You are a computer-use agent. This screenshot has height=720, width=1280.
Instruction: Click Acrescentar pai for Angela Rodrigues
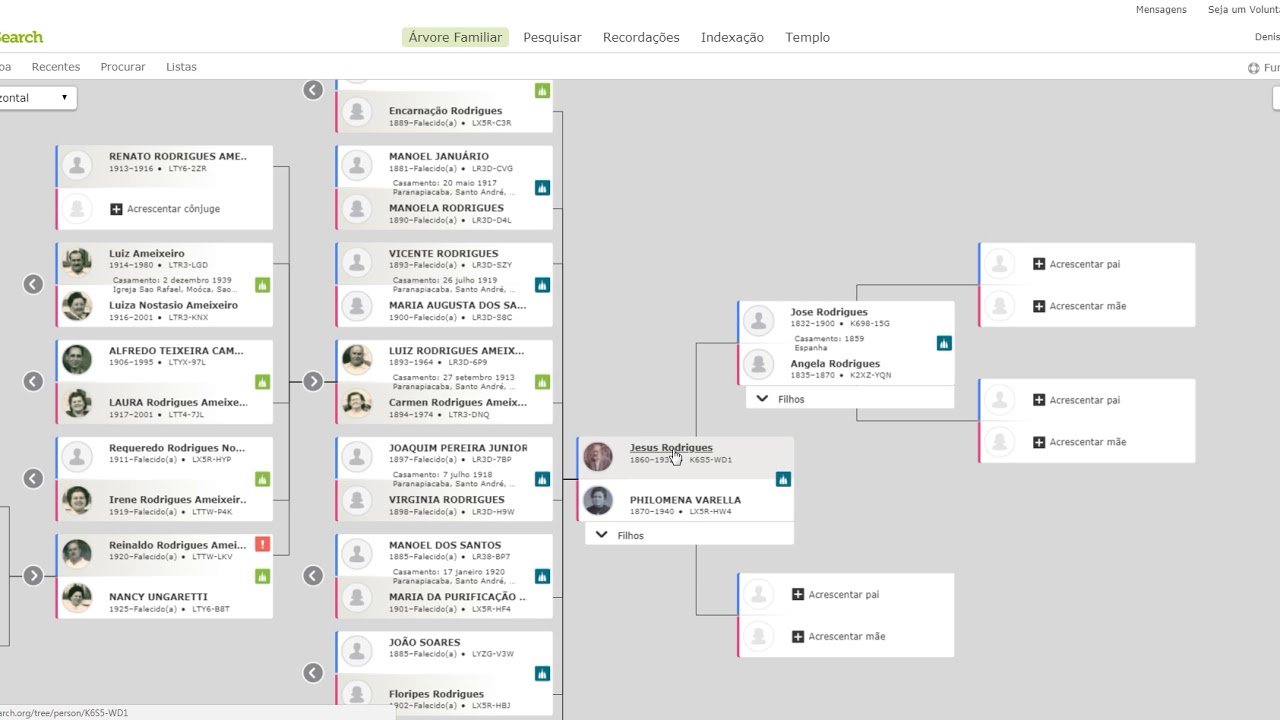(1076, 400)
